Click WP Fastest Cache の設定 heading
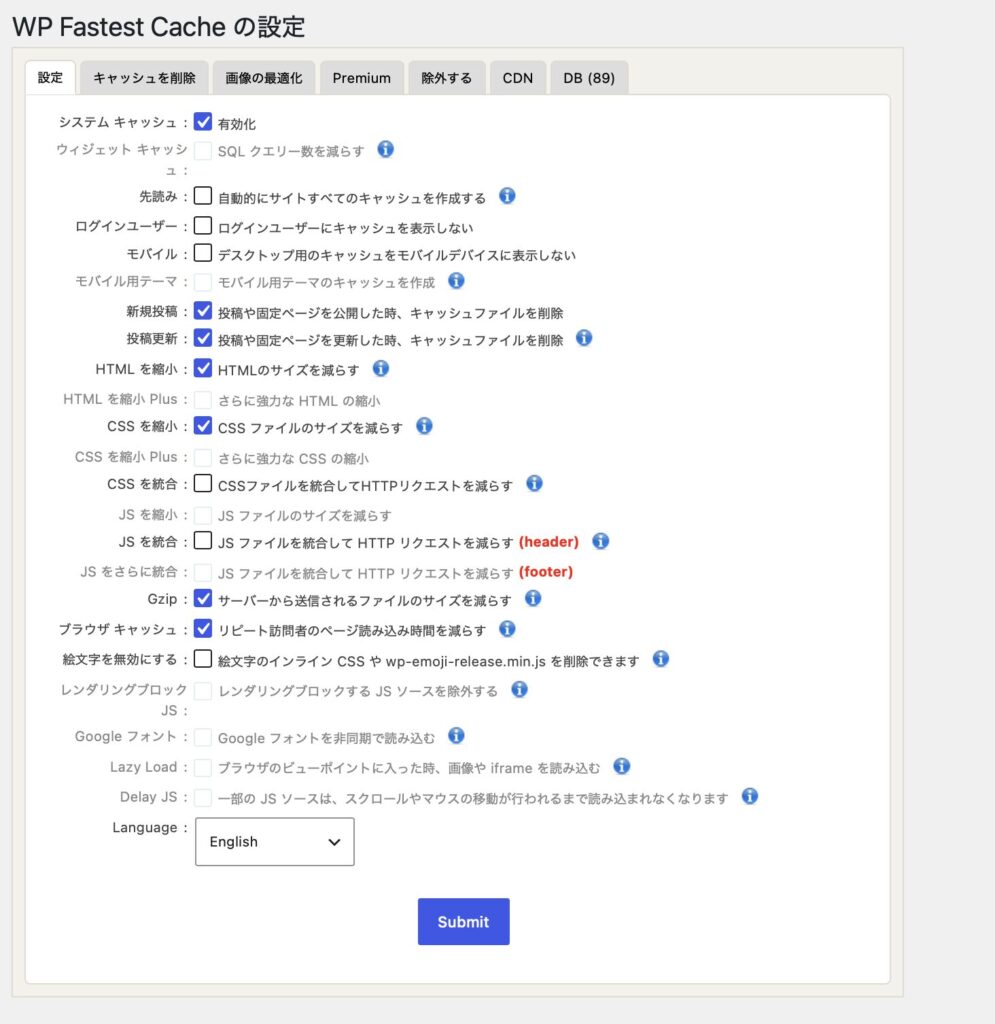The image size is (995, 1024). pos(159,27)
